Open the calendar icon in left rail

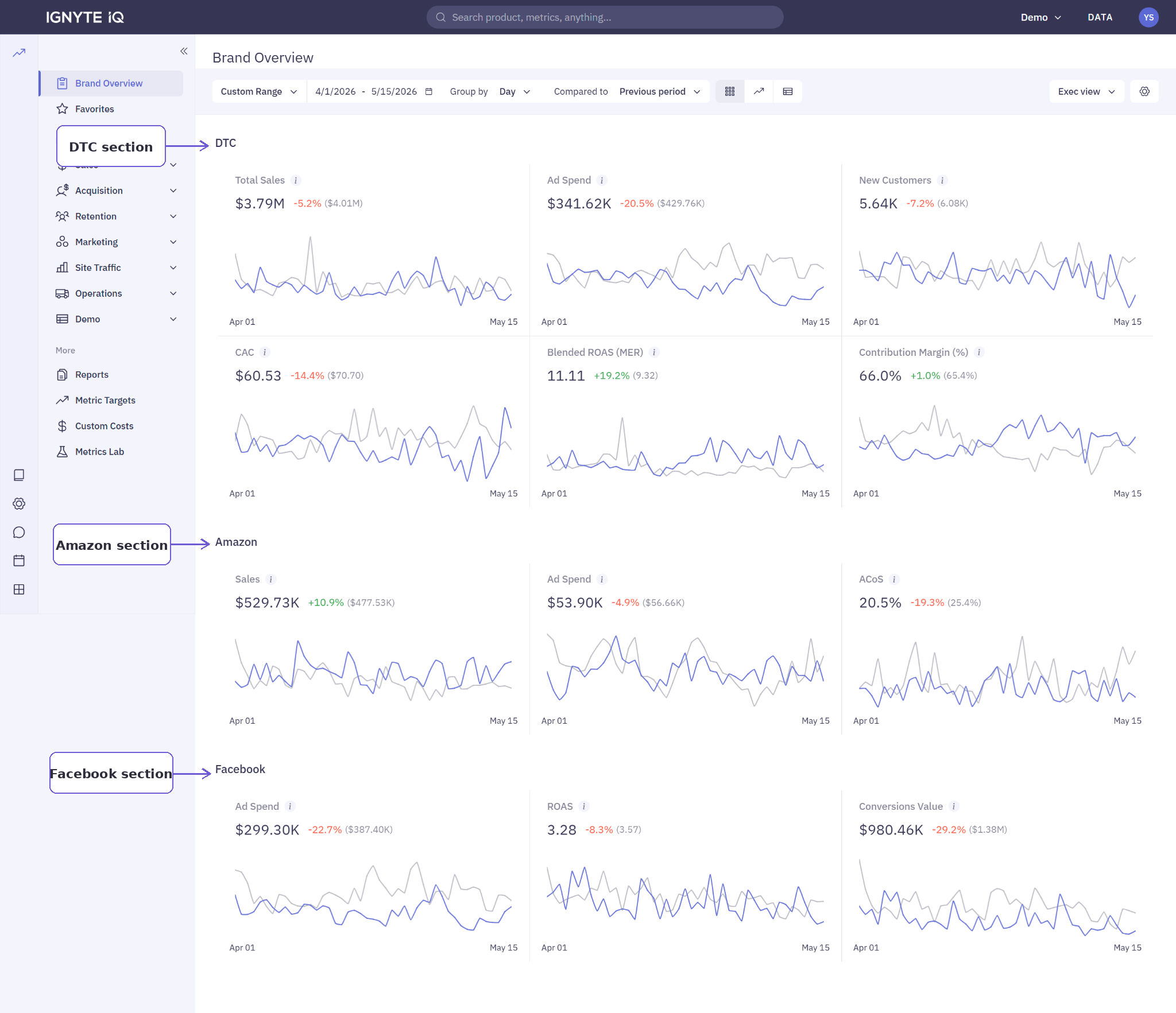(19, 561)
